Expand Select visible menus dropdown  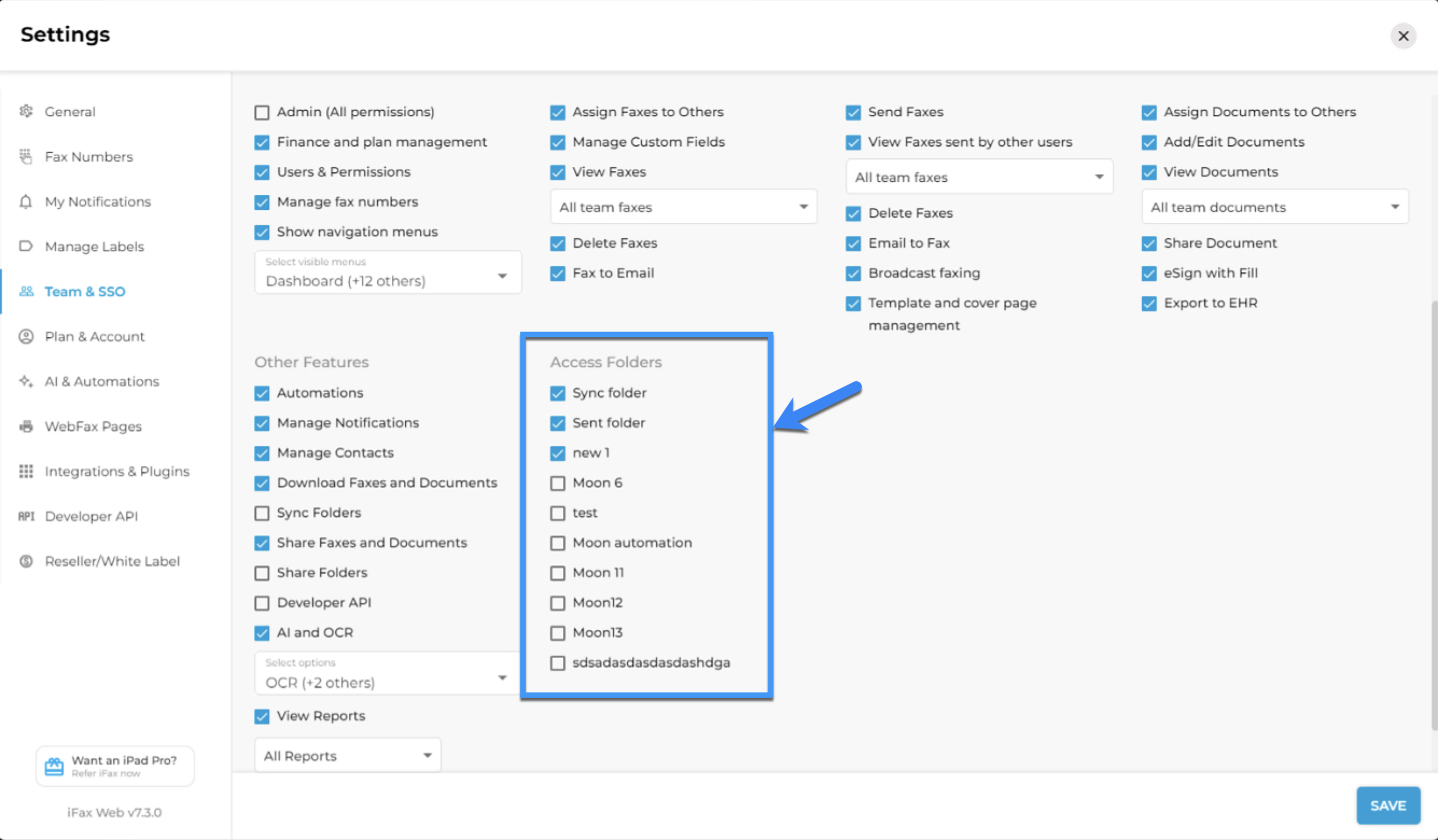[x=388, y=272]
